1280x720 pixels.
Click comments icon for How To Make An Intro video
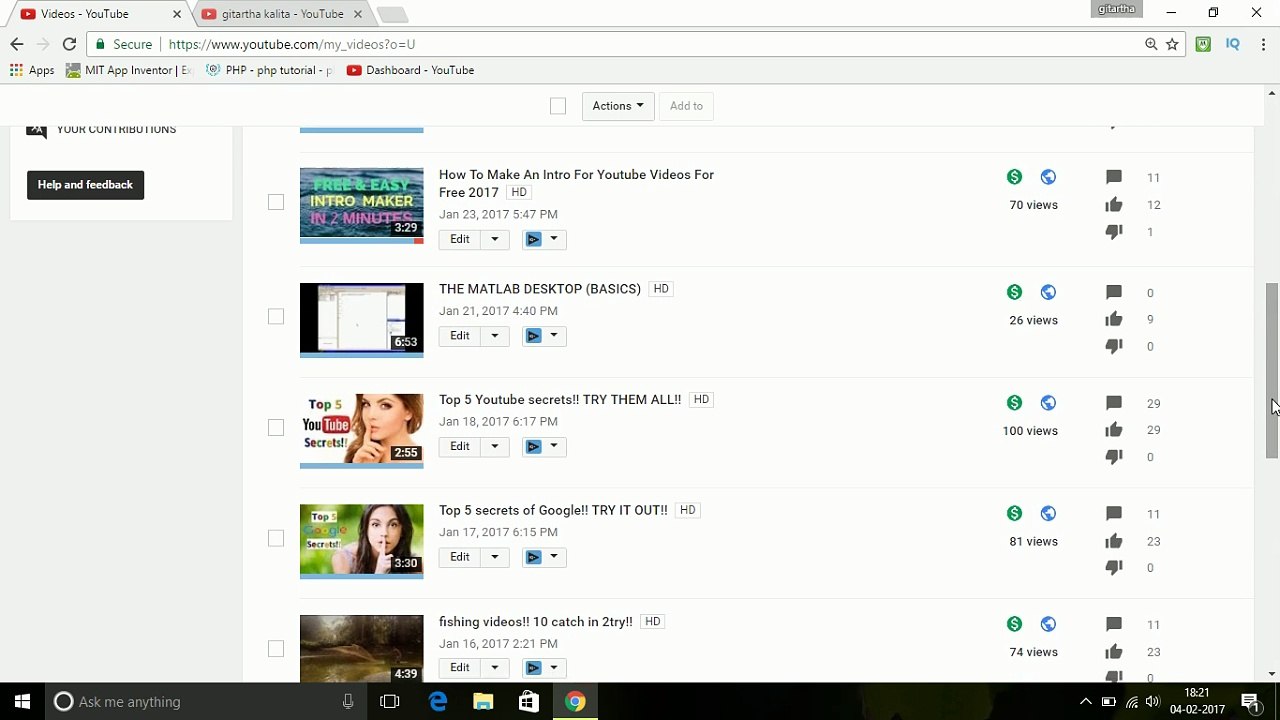point(1114,177)
